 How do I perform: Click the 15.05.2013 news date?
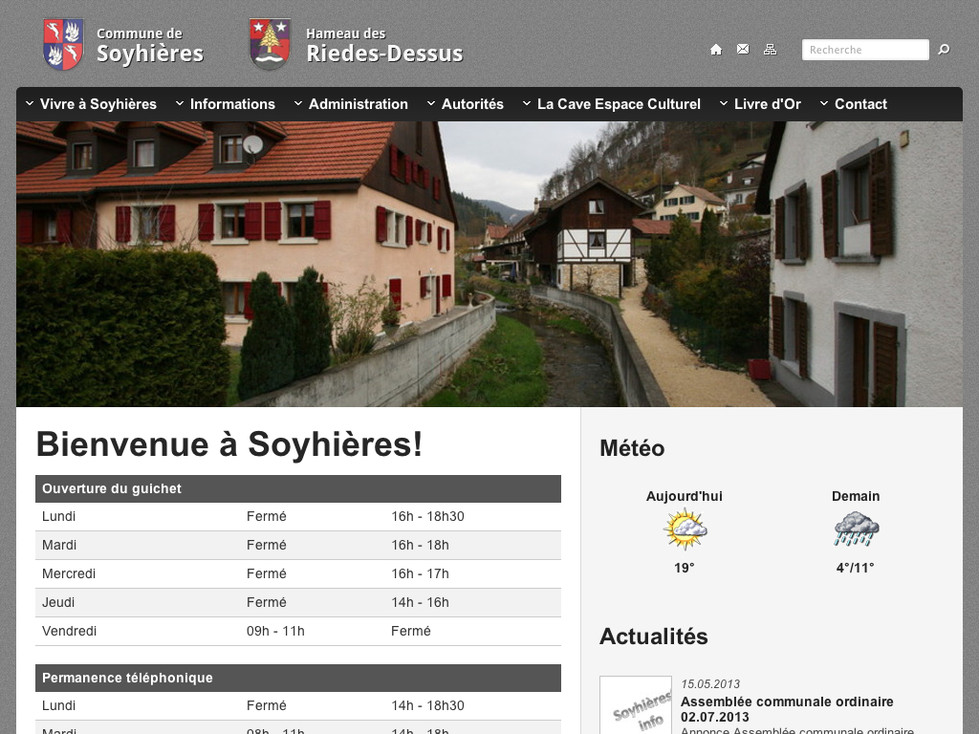[x=711, y=684]
